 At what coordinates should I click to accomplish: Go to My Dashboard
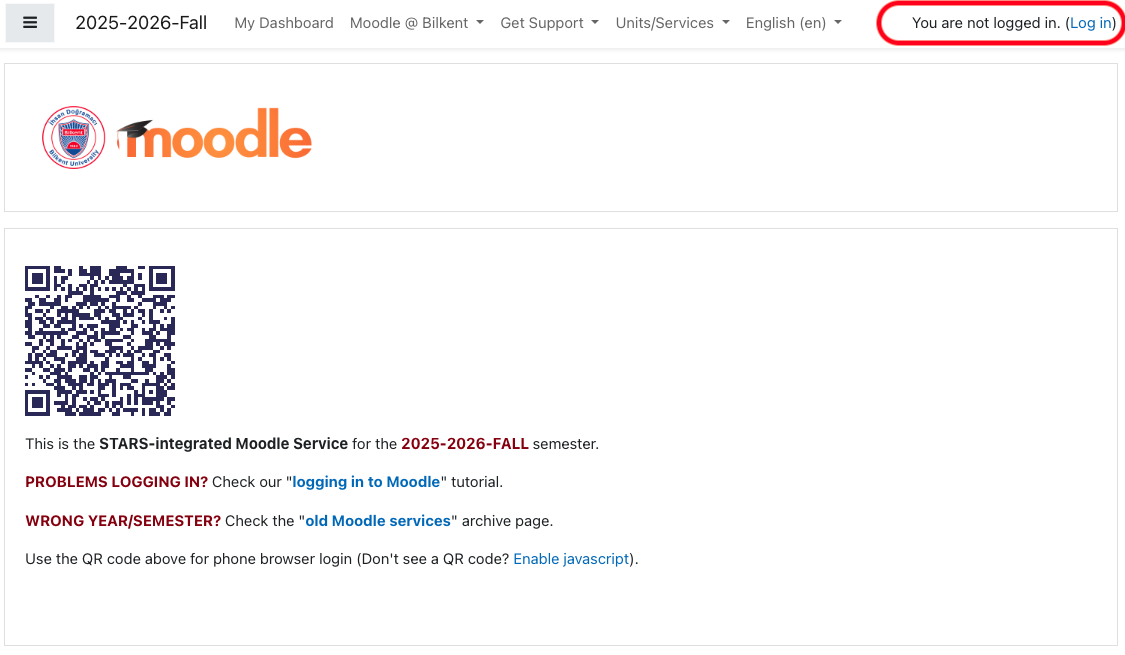pyautogui.click(x=284, y=23)
